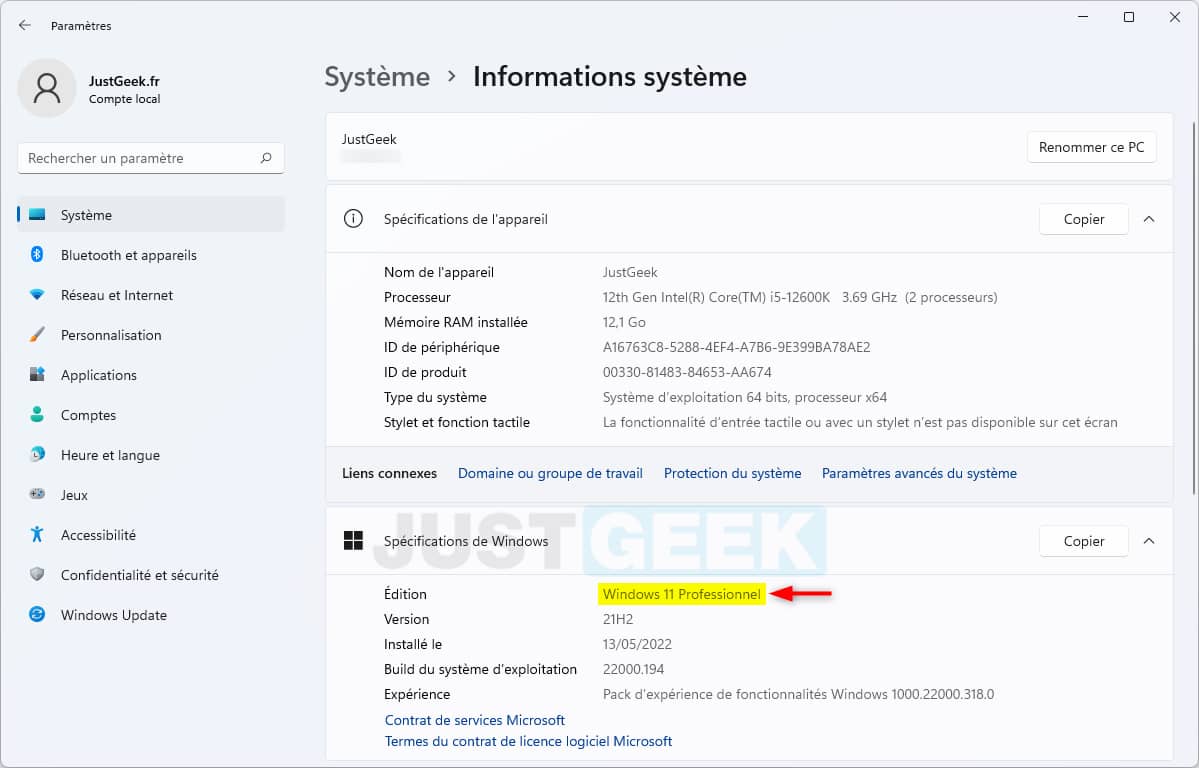
Task: Click the install date 13/05/2022
Action: click(637, 644)
